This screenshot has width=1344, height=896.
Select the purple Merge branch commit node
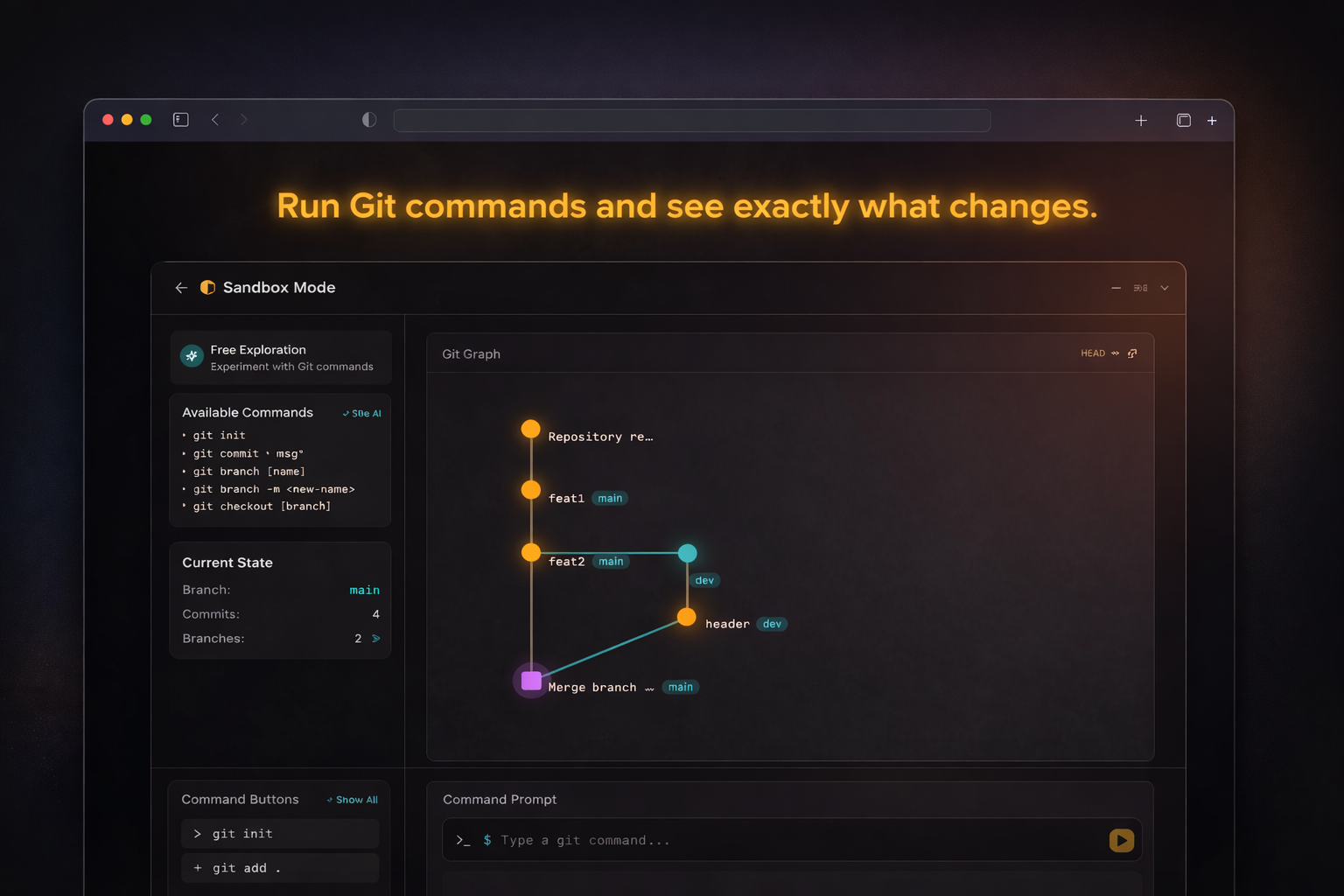click(531, 681)
